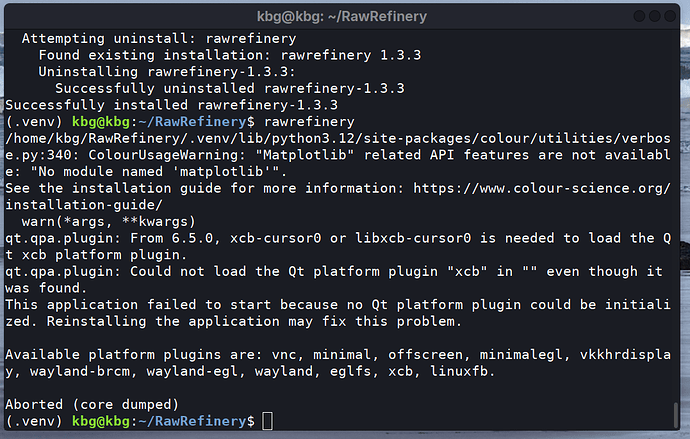Click the "Successfully installed rawrefinery-1.3.3" line
The height and width of the screenshot is (439, 690).
coord(172,104)
